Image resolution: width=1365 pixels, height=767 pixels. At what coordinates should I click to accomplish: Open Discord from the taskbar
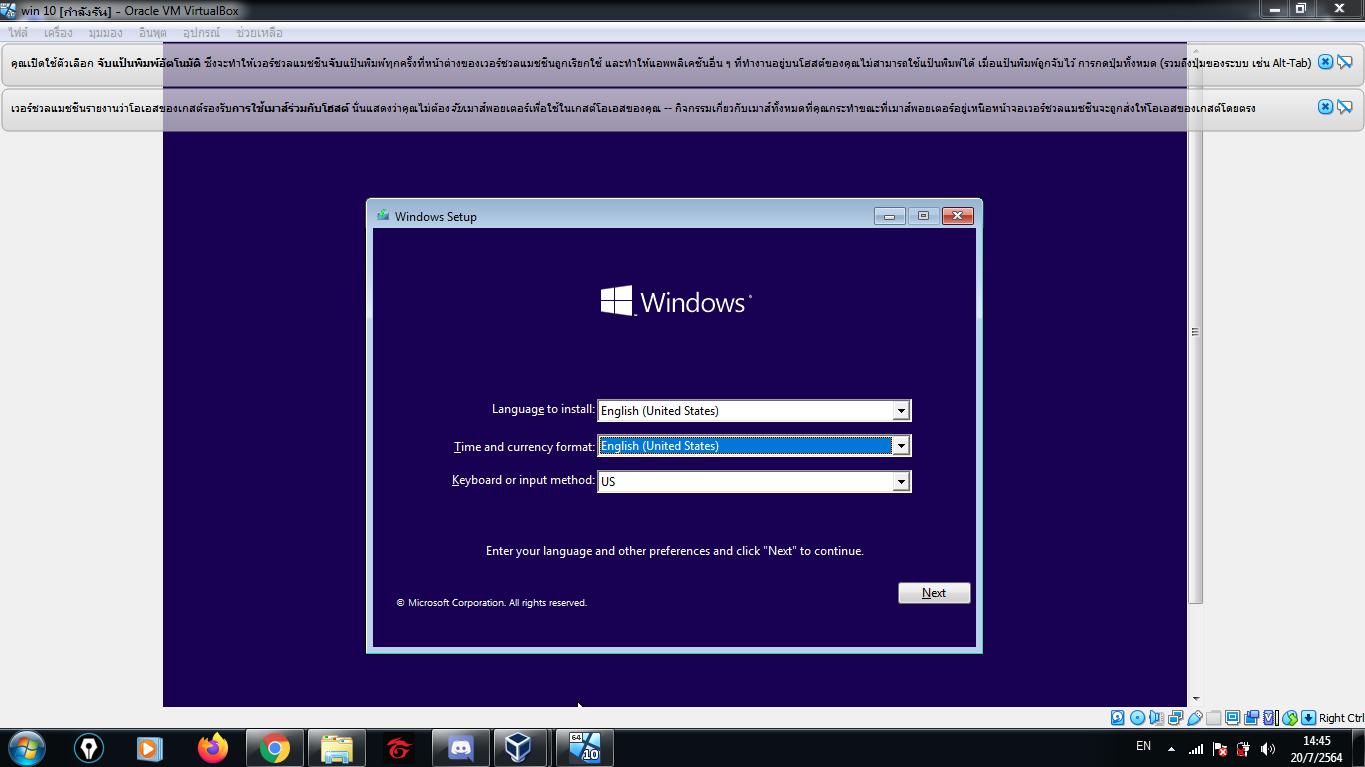460,747
